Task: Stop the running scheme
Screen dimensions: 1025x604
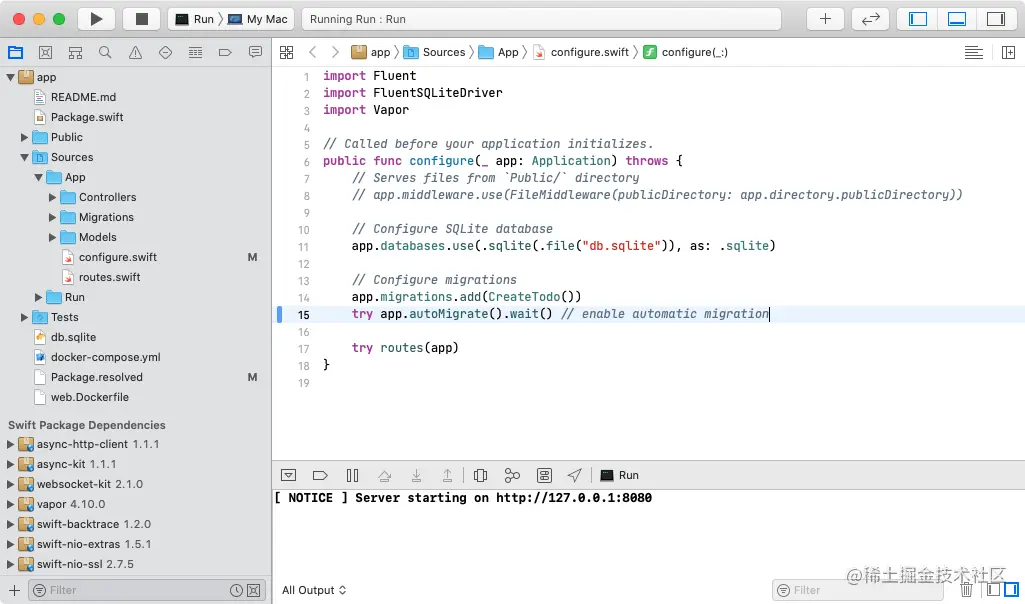Action: coord(141,19)
